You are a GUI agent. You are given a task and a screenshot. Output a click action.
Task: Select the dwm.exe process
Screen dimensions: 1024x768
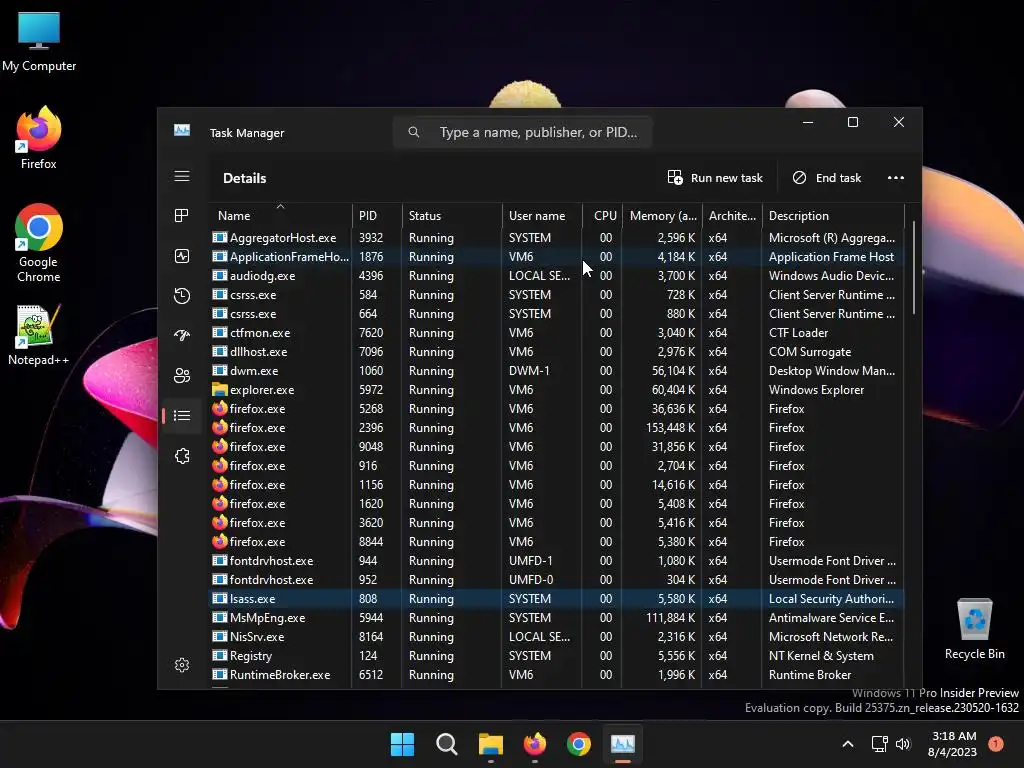(x=556, y=370)
